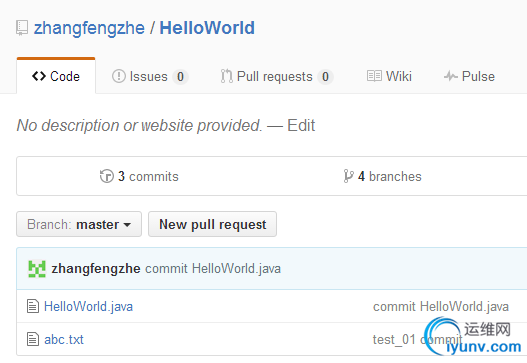The height and width of the screenshot is (363, 527).
Task: Open the zhangfengzhe owner link
Action: click(89, 28)
